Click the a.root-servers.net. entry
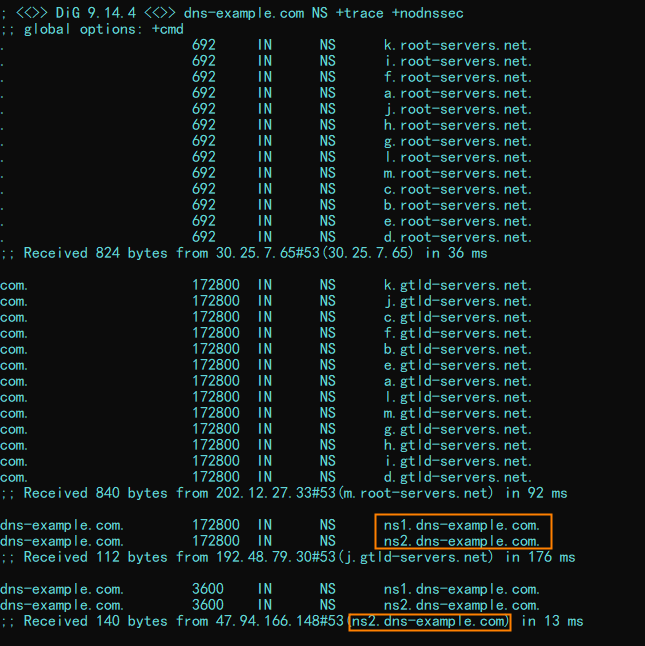645x646 pixels. coord(458,93)
